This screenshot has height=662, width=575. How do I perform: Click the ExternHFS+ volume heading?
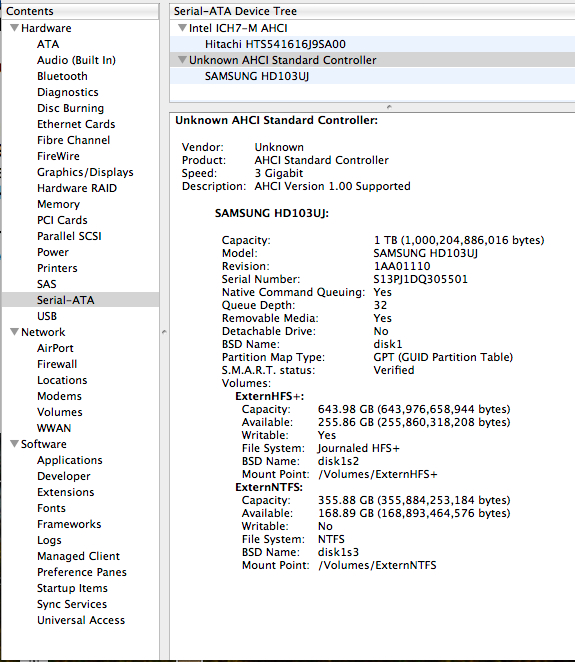pyautogui.click(x=269, y=396)
